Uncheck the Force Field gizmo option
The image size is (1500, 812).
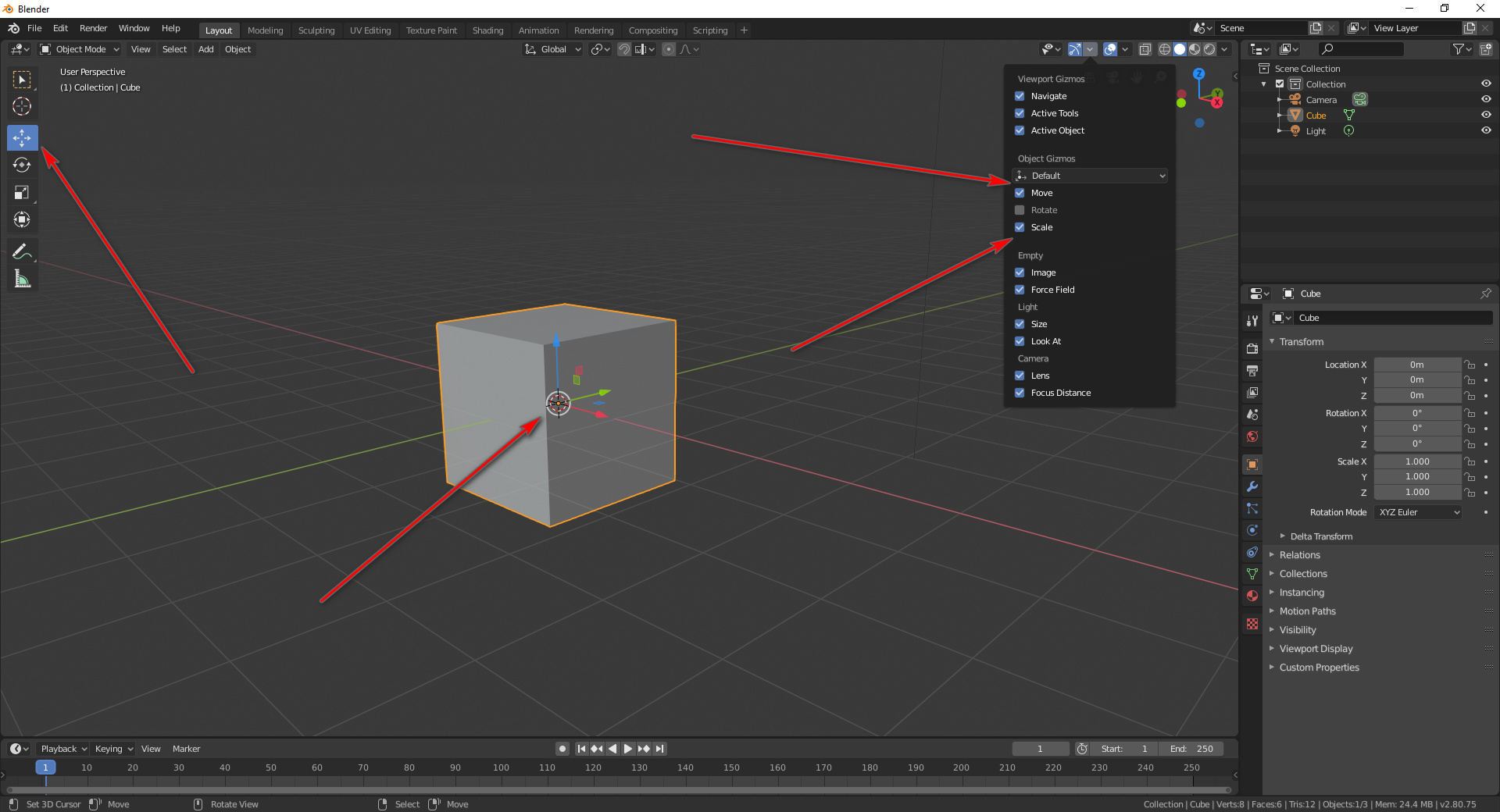(1020, 289)
